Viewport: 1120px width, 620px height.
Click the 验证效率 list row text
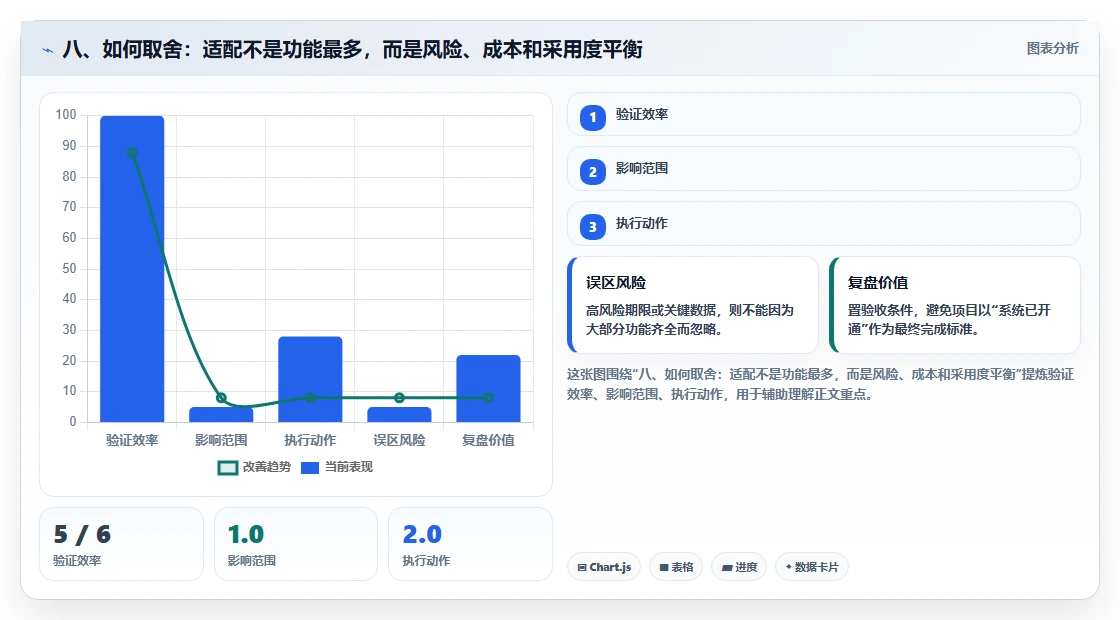point(642,114)
